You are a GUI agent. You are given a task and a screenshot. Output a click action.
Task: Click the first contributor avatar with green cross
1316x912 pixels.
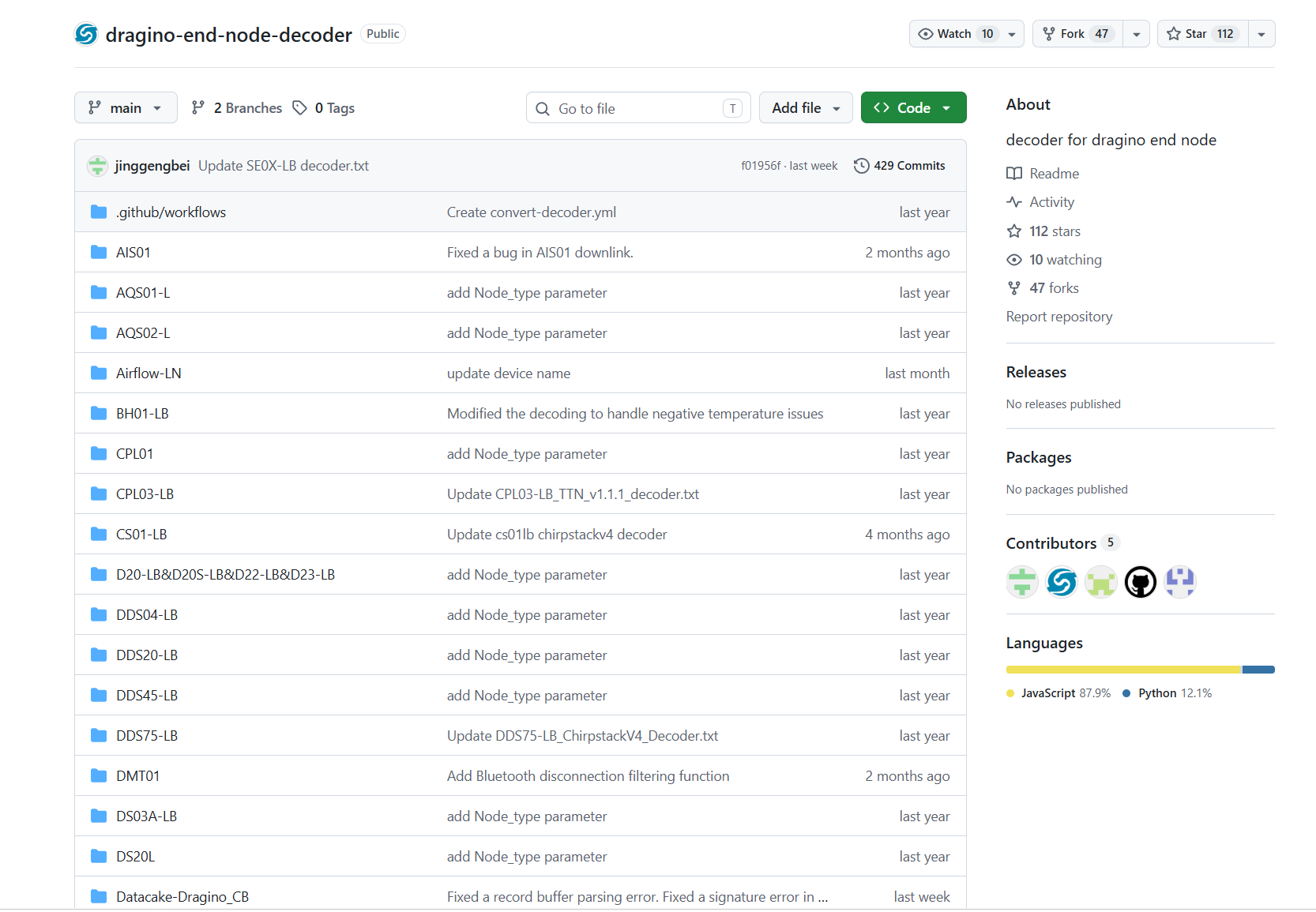coord(1022,582)
